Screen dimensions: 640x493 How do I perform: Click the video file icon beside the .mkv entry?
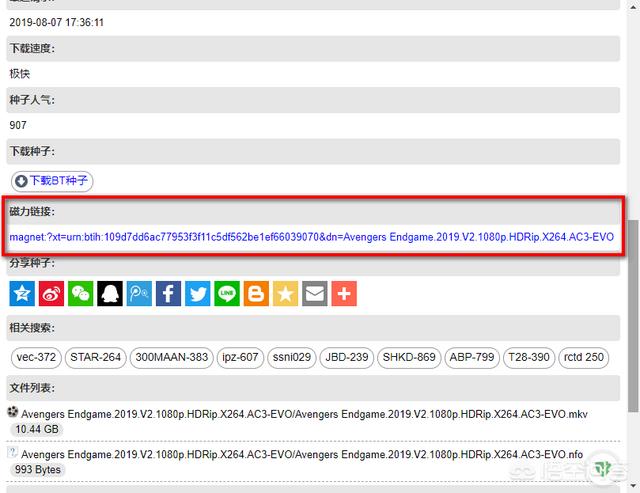point(13,412)
